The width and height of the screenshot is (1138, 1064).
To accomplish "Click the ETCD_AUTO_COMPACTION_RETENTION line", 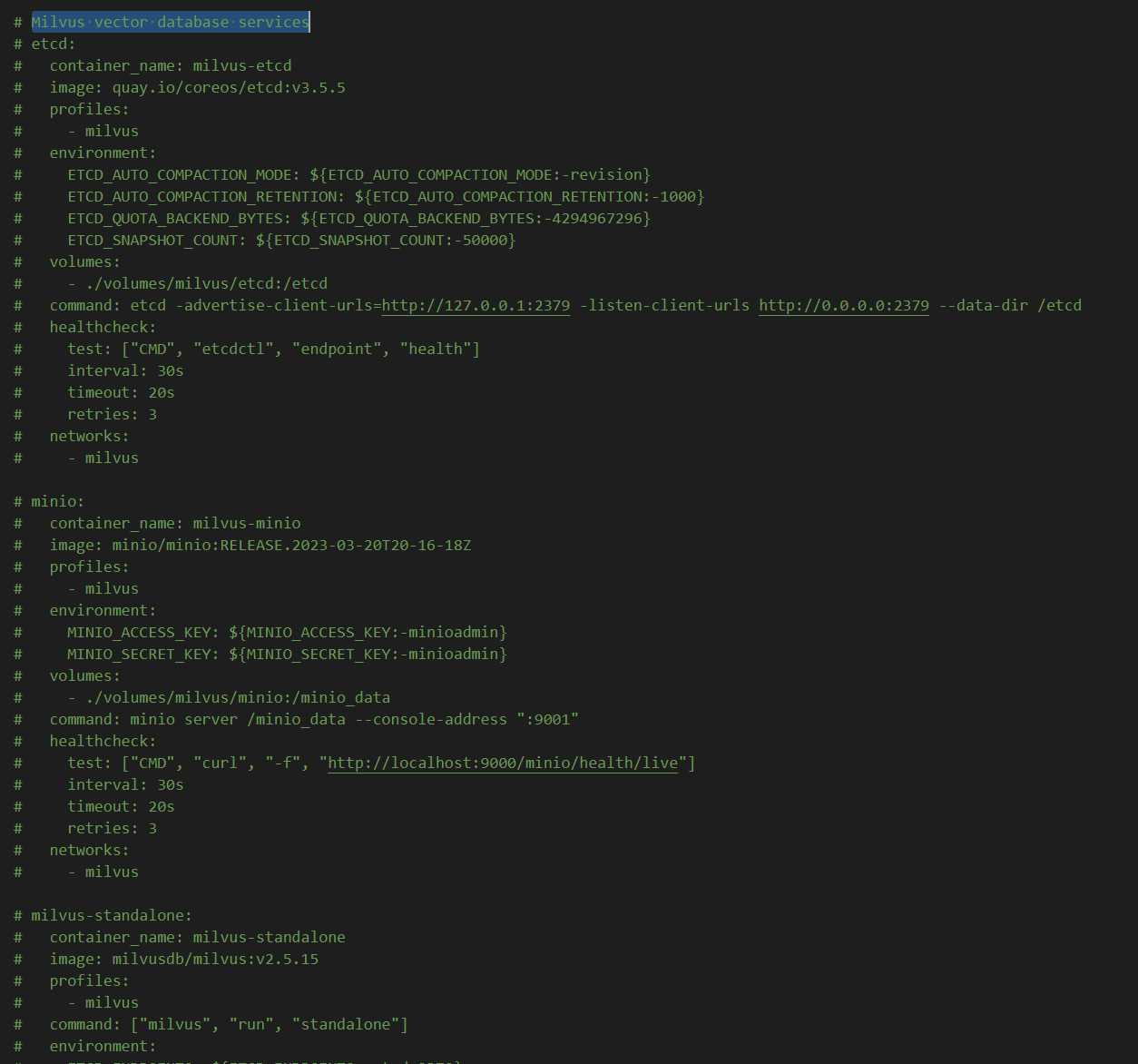I will pos(386,196).
